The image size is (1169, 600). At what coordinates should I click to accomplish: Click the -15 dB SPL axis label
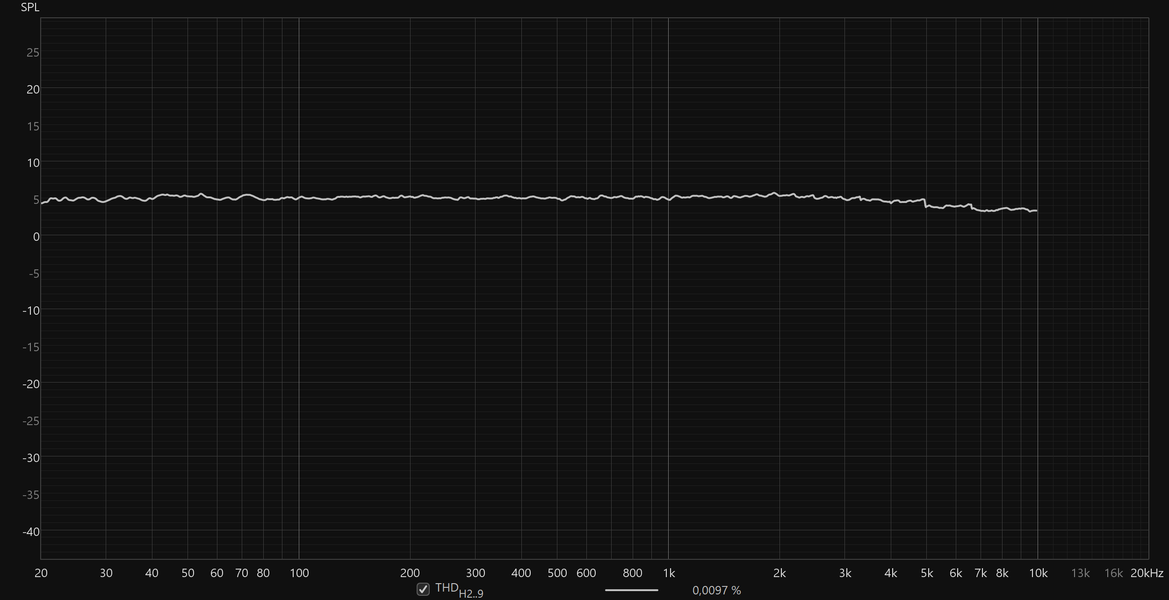tap(30, 347)
